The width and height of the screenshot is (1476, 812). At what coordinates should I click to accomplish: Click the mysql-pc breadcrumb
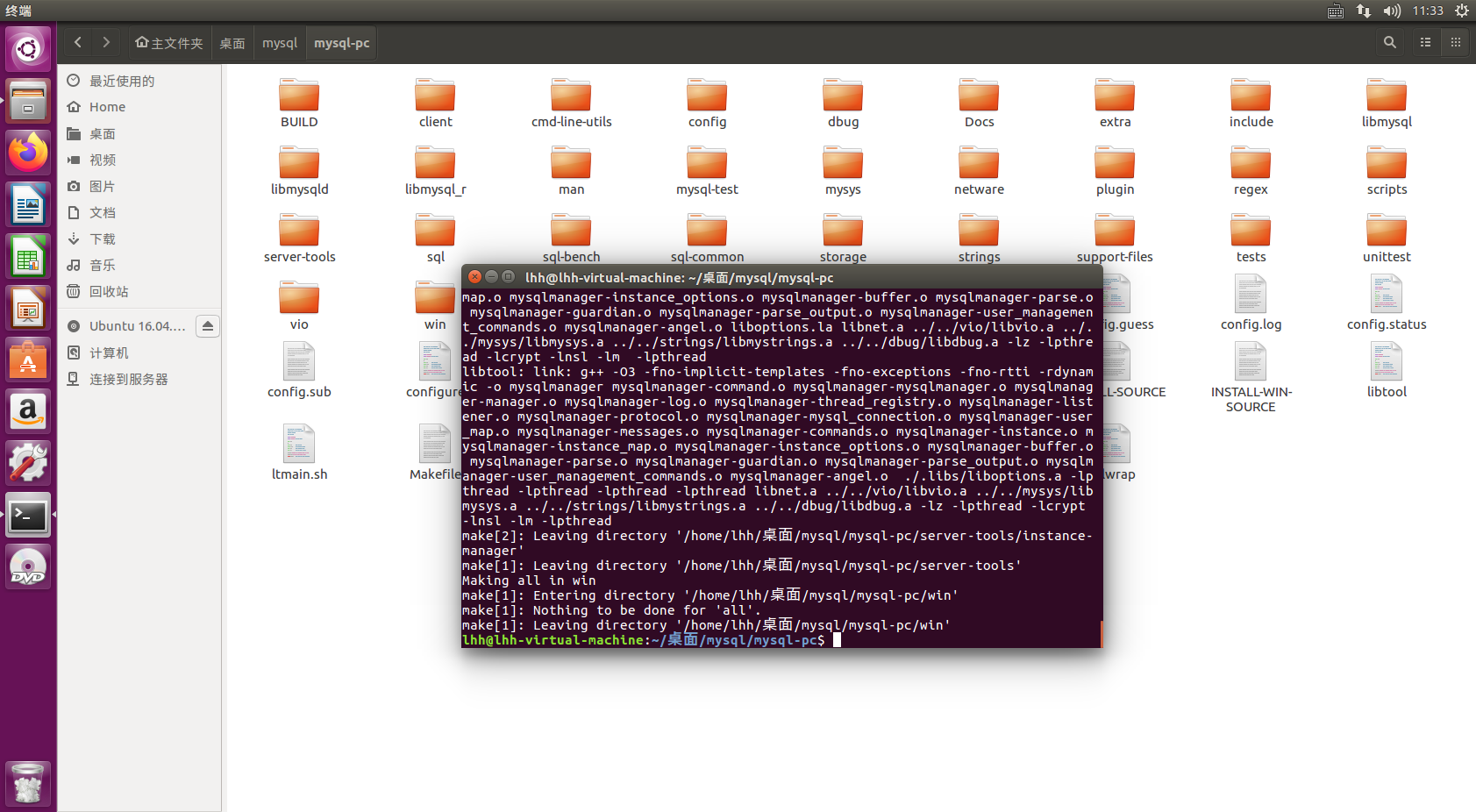tap(341, 43)
